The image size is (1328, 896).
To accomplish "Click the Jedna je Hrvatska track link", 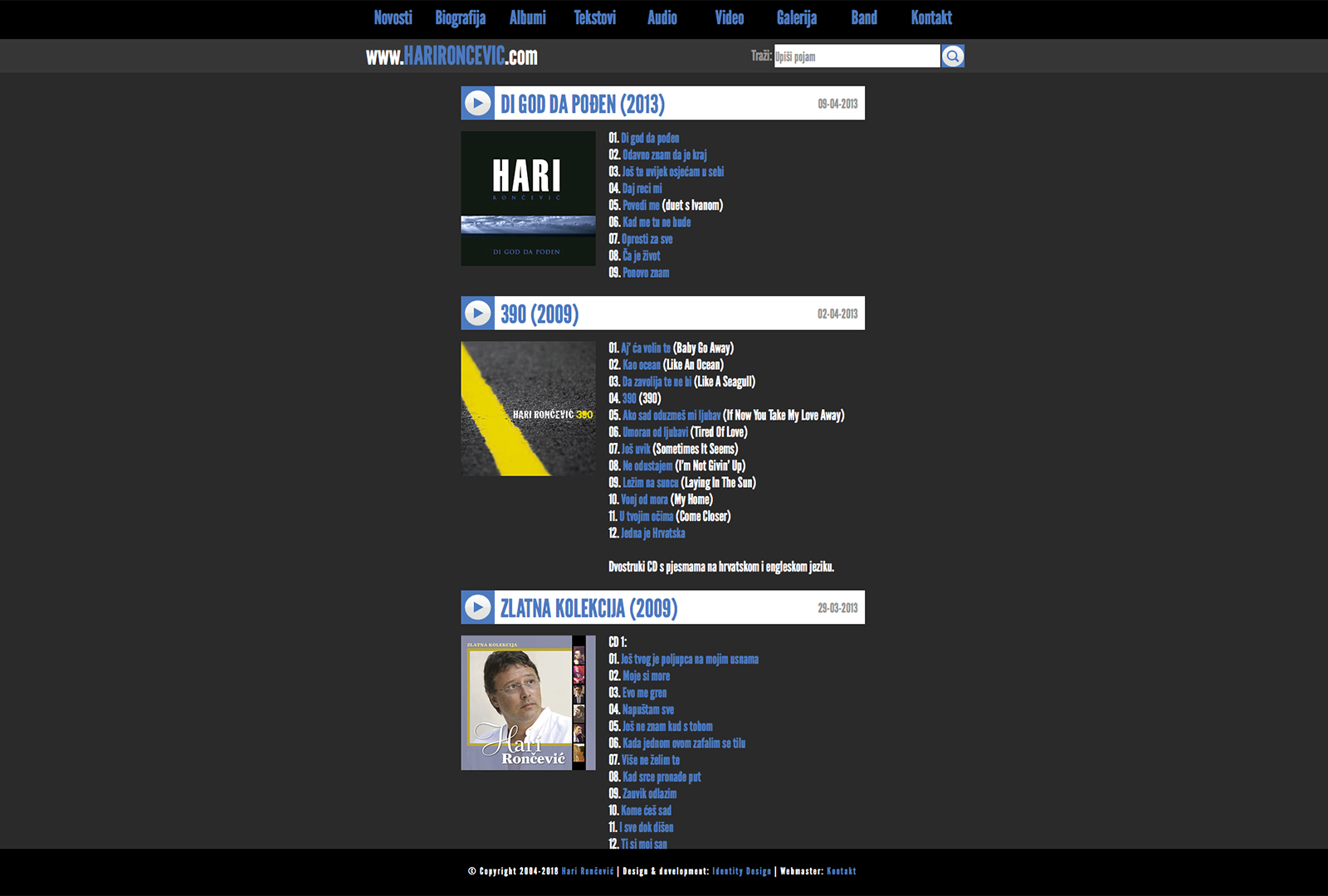I will [652, 533].
